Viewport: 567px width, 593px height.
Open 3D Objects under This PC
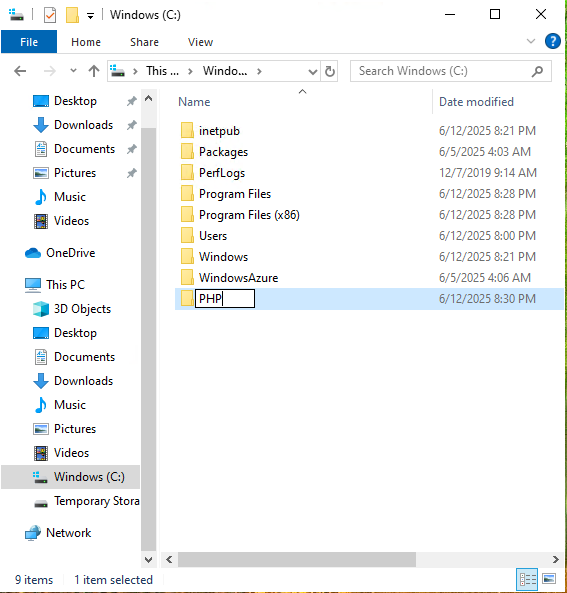(x=82, y=309)
